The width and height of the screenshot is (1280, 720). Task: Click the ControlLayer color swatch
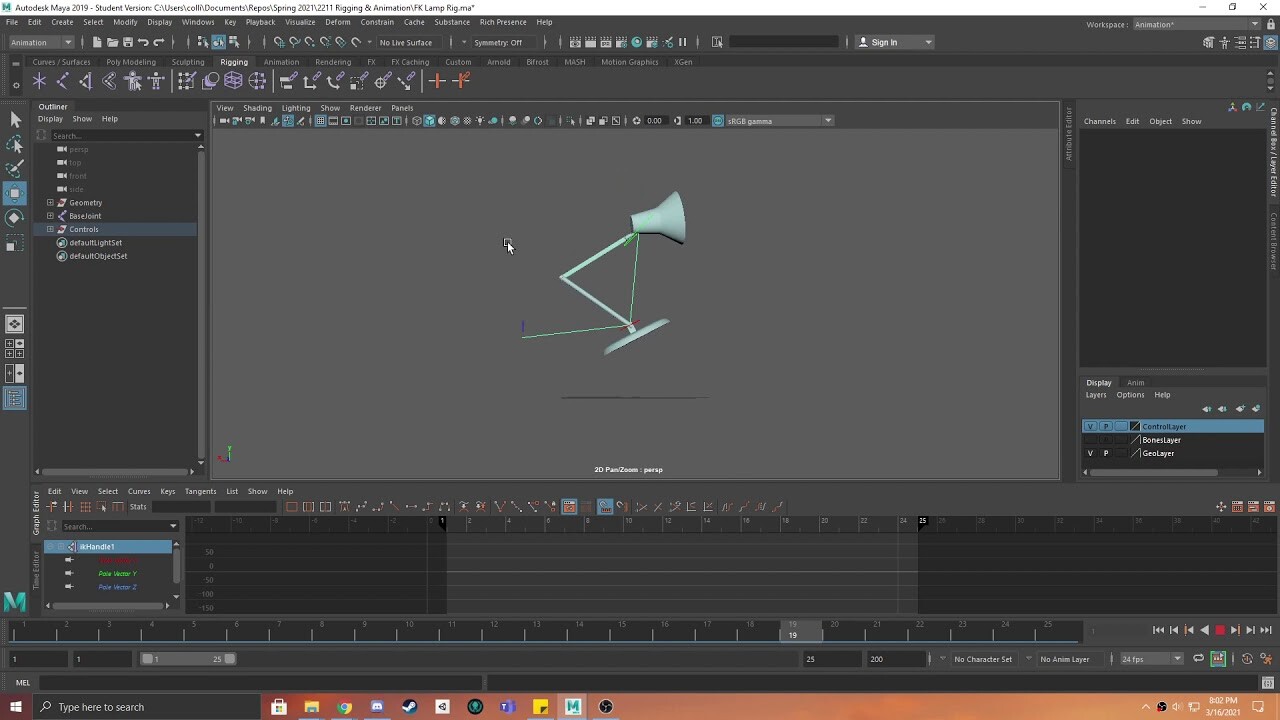1134,426
